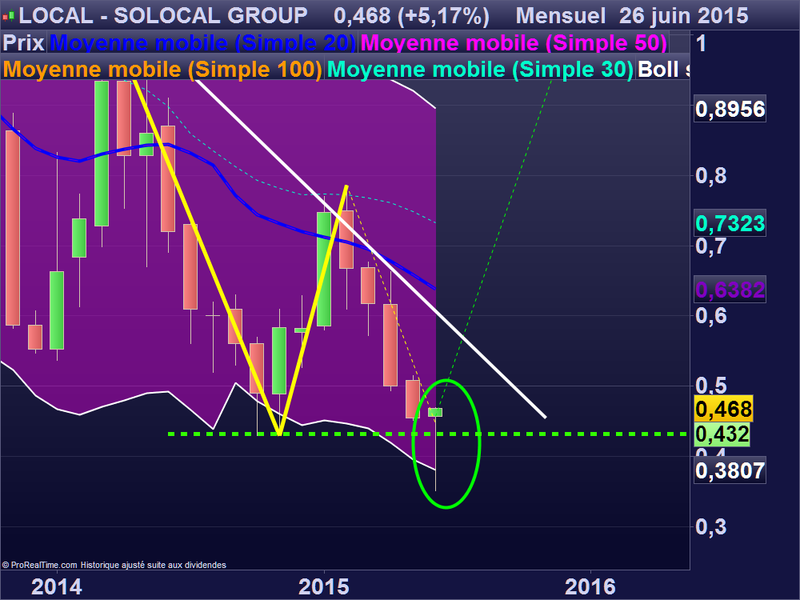Click the 0,3 price axis label
The image size is (800, 600).
tap(711, 527)
